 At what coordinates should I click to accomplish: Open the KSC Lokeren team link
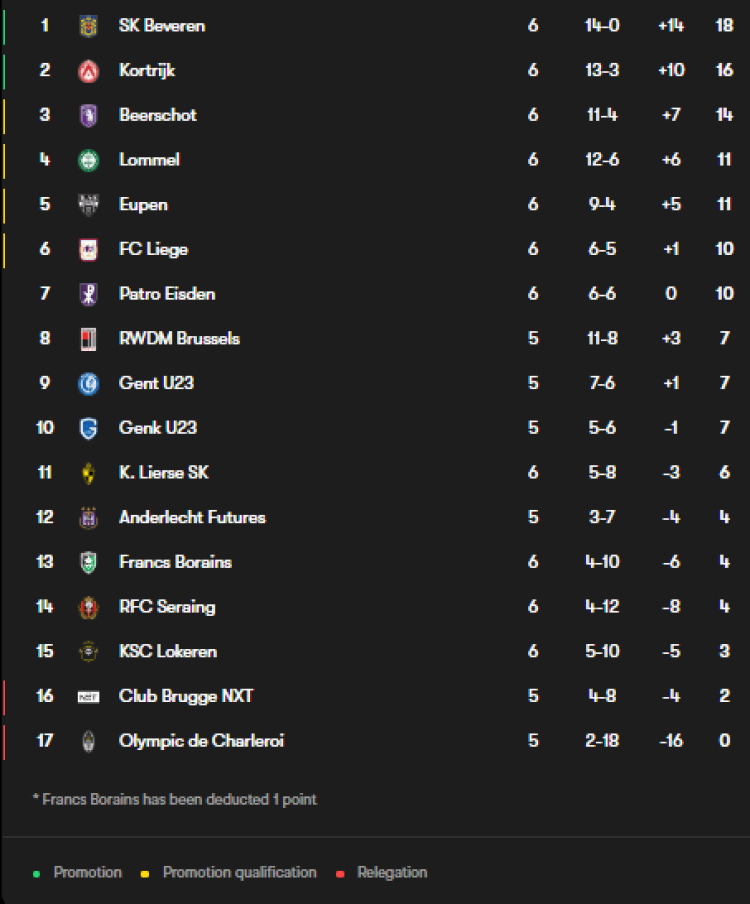(168, 651)
